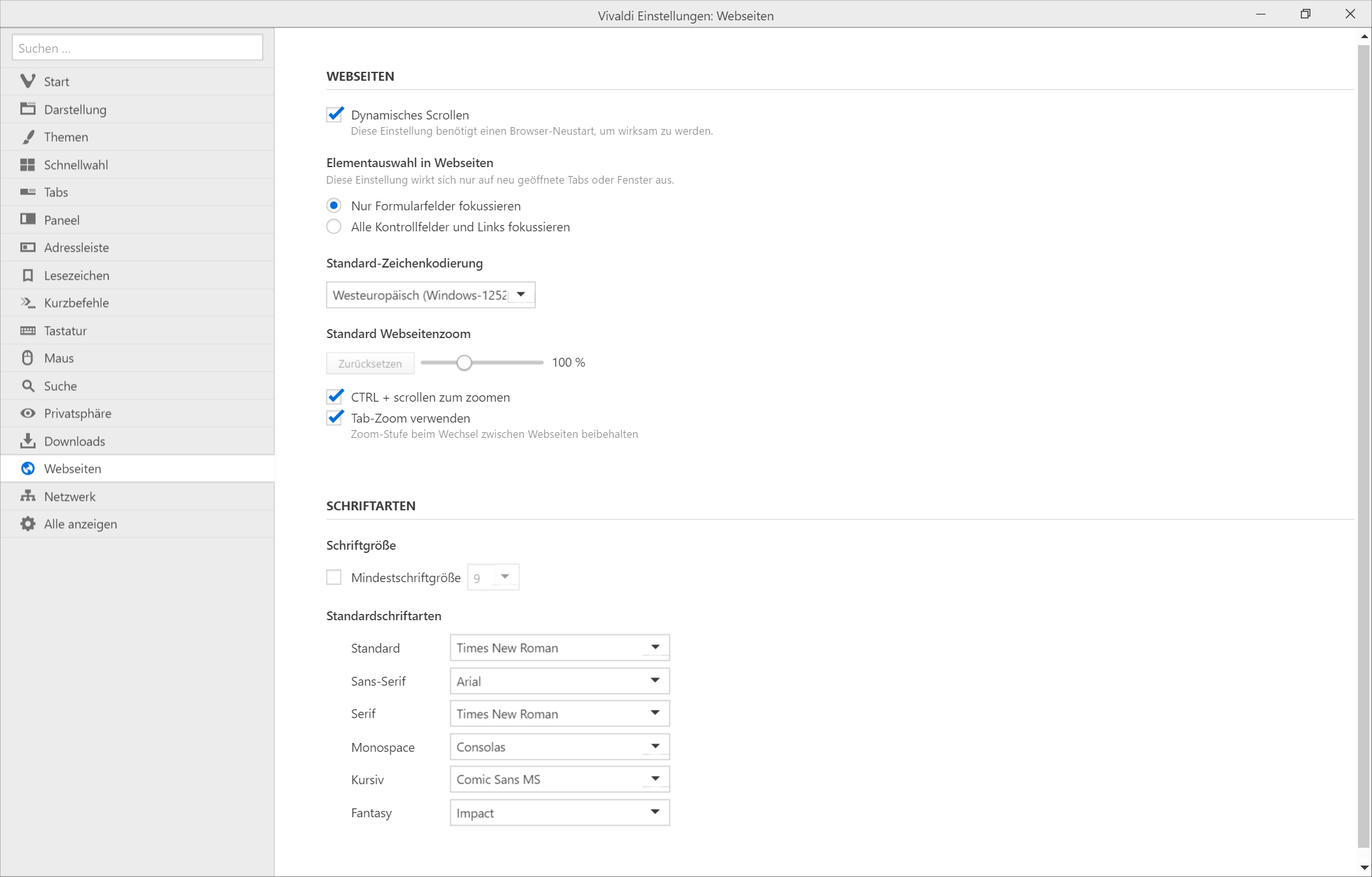Click the Webseitenzoom slider handle
The width and height of the screenshot is (1372, 877).
click(x=464, y=362)
